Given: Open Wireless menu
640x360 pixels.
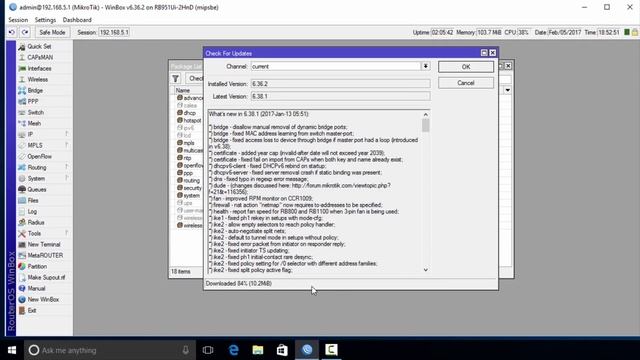Looking at the screenshot, I should coord(38,80).
